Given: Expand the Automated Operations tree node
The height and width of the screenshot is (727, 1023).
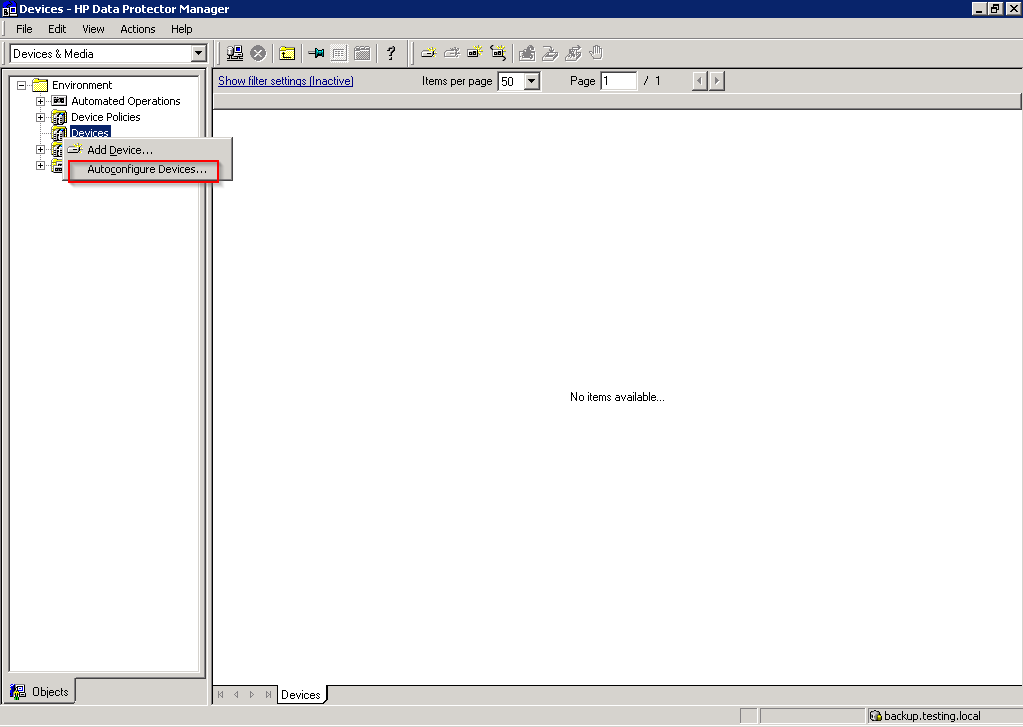Looking at the screenshot, I should pos(41,101).
